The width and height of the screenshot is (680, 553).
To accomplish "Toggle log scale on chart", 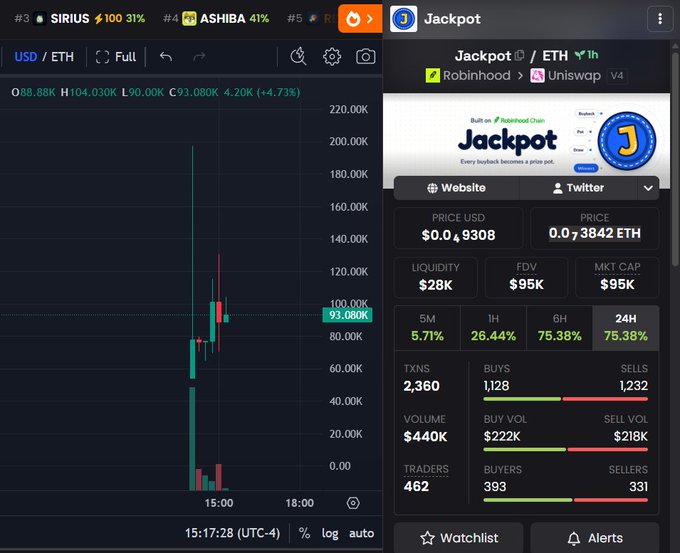I will click(x=330, y=533).
